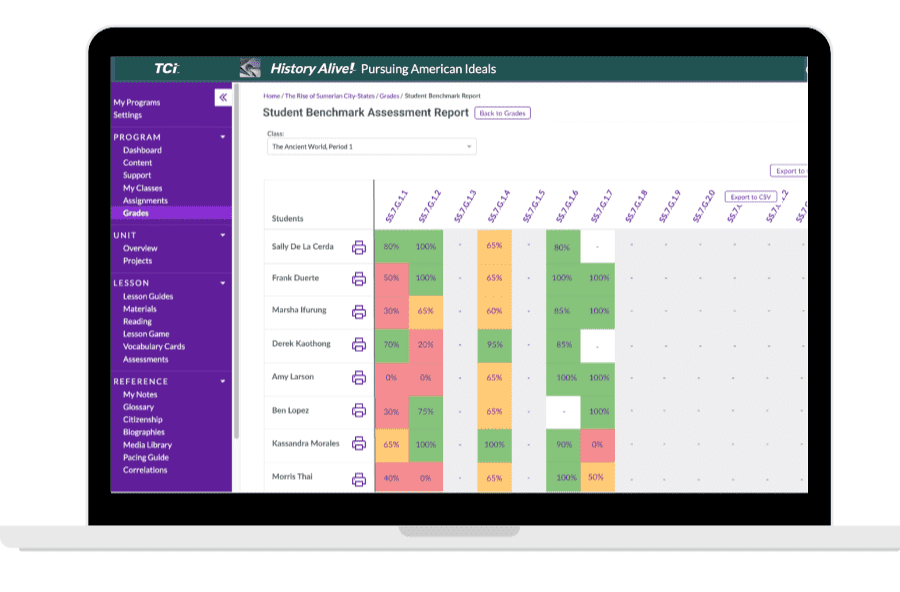Open unit Overview in sidebar
The height and width of the screenshot is (592, 900).
point(140,248)
